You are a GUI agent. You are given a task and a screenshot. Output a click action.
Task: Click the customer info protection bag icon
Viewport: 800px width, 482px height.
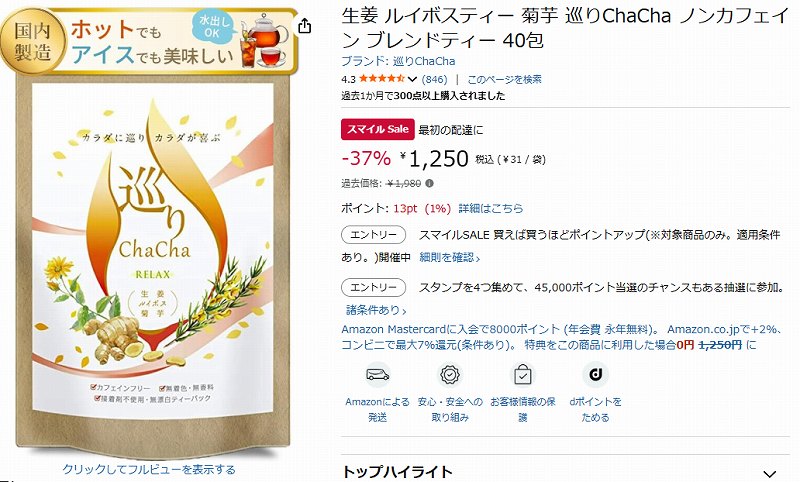coord(522,375)
